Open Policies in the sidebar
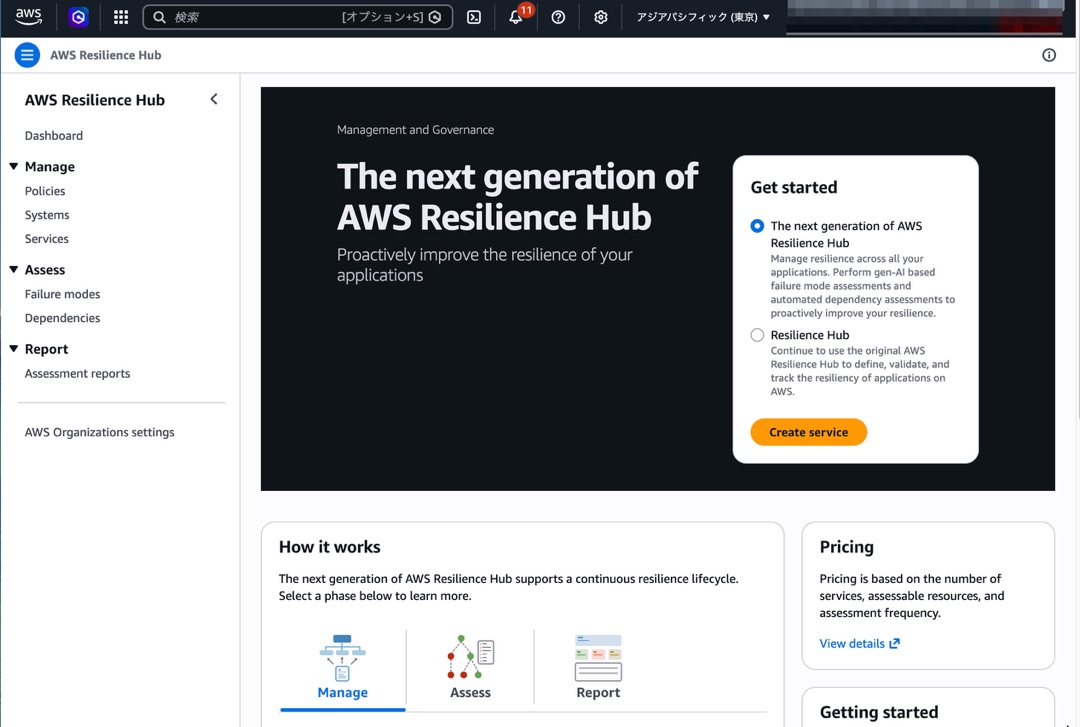 45,191
